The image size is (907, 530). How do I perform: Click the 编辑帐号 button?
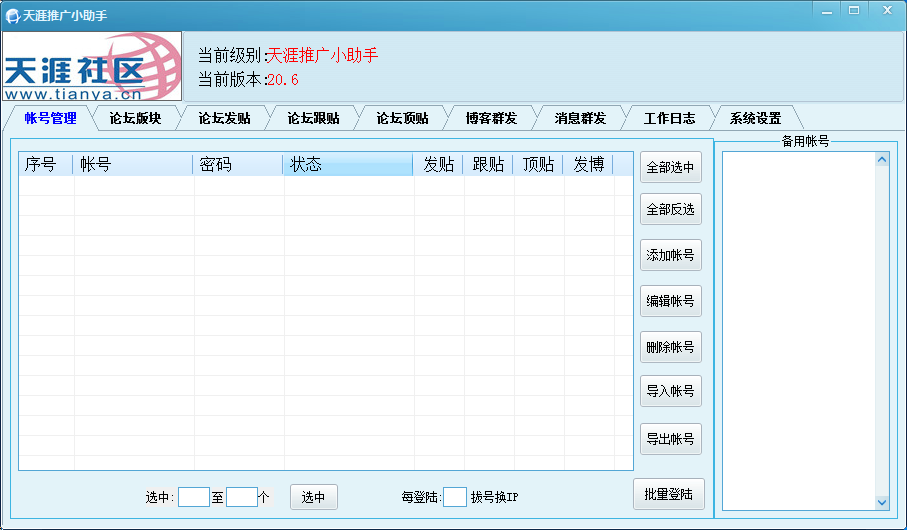pyautogui.click(x=670, y=301)
